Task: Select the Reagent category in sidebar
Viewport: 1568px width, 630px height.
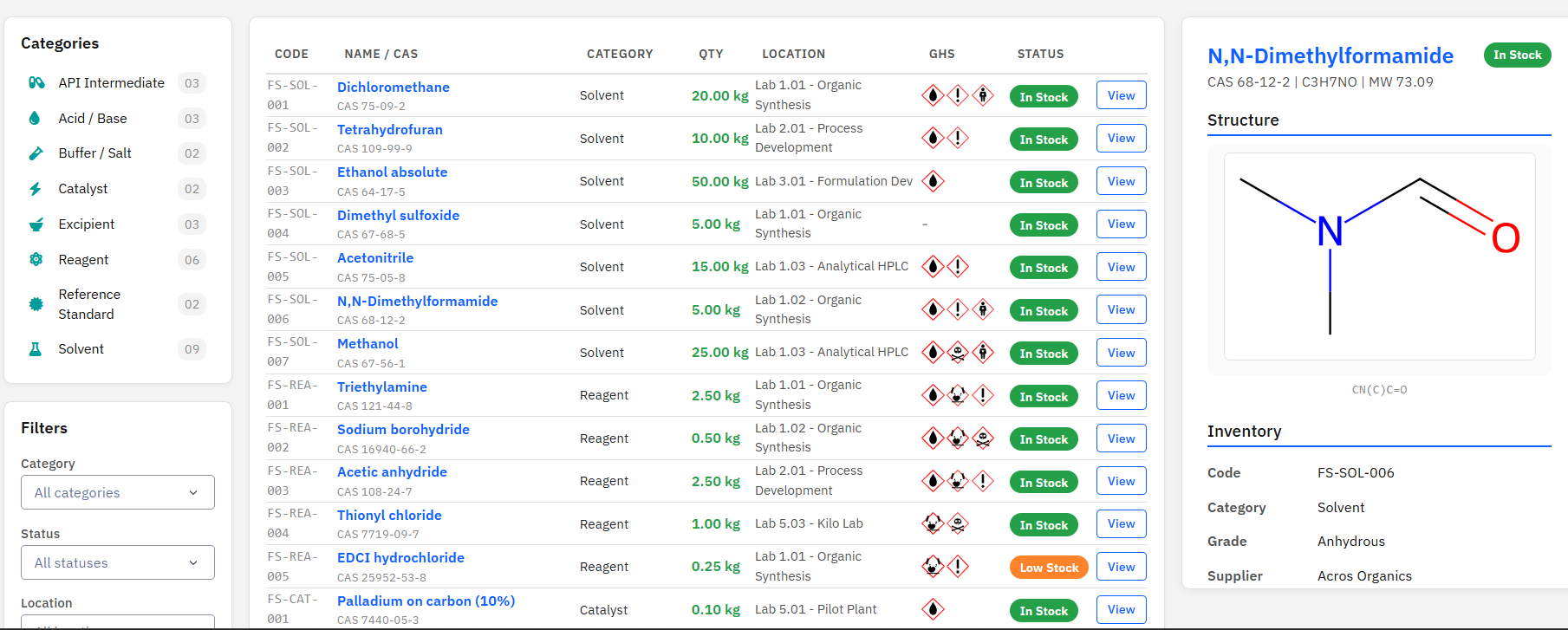Action: pyautogui.click(x=83, y=260)
